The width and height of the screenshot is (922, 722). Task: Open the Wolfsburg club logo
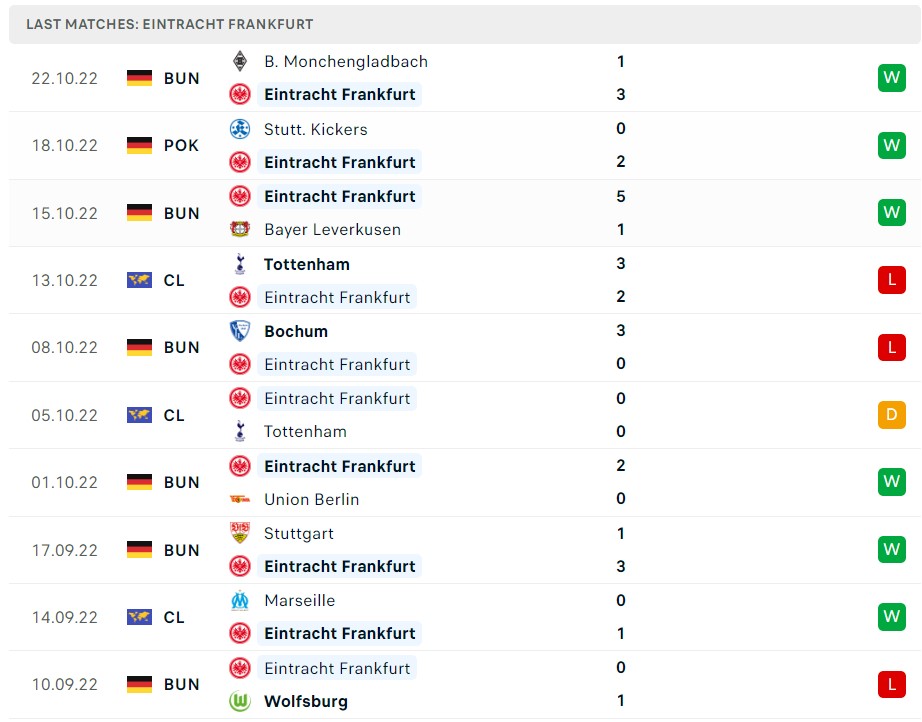point(241,701)
